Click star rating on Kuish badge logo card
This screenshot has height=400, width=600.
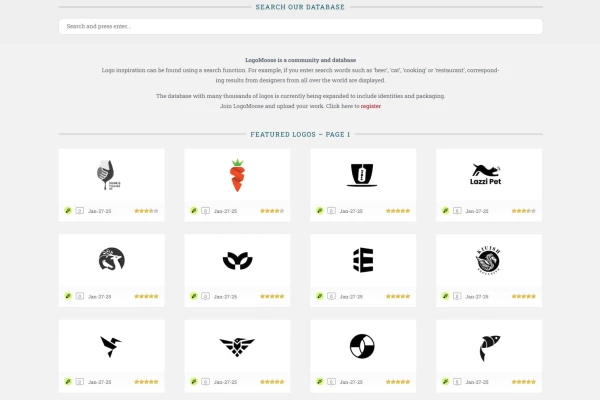coord(524,296)
